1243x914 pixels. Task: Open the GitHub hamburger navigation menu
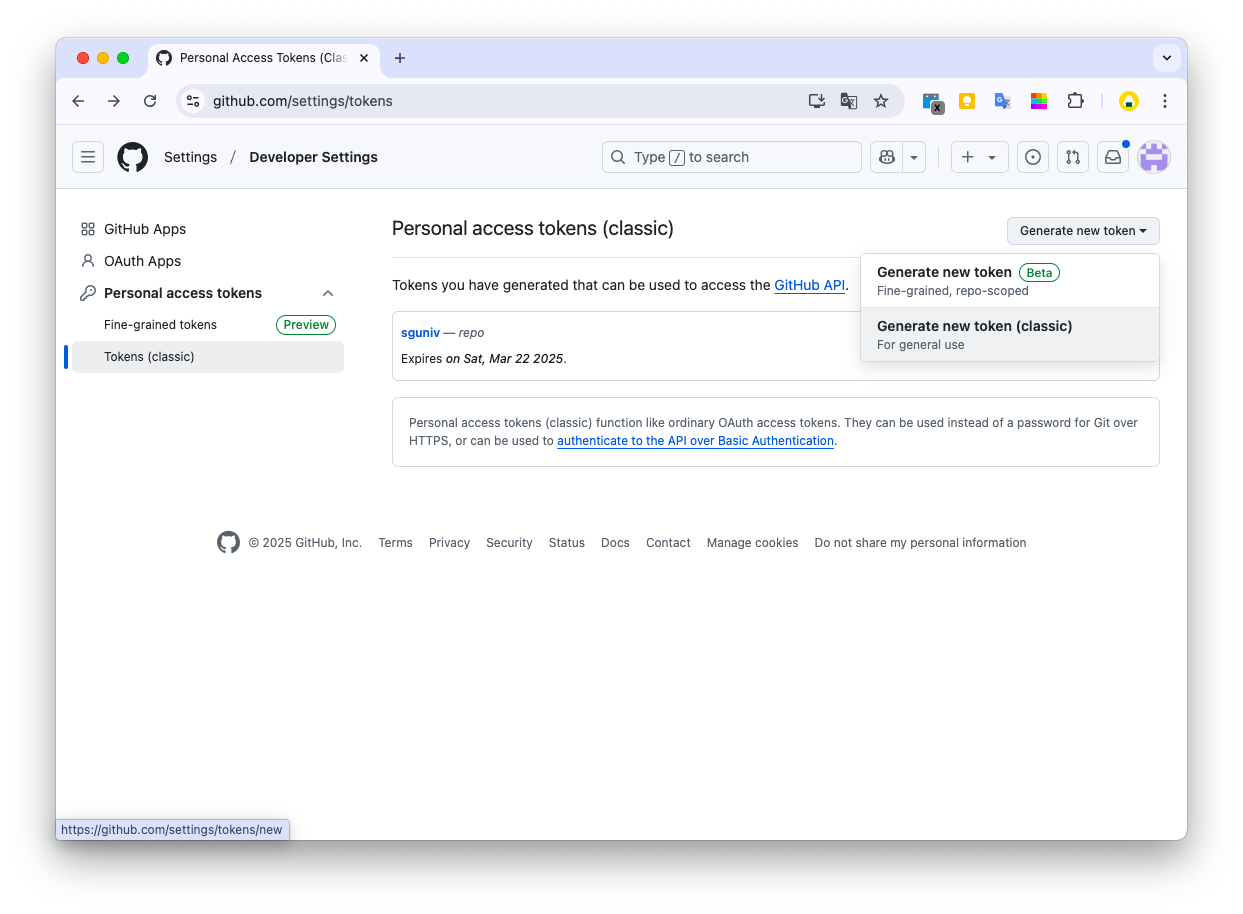(88, 157)
